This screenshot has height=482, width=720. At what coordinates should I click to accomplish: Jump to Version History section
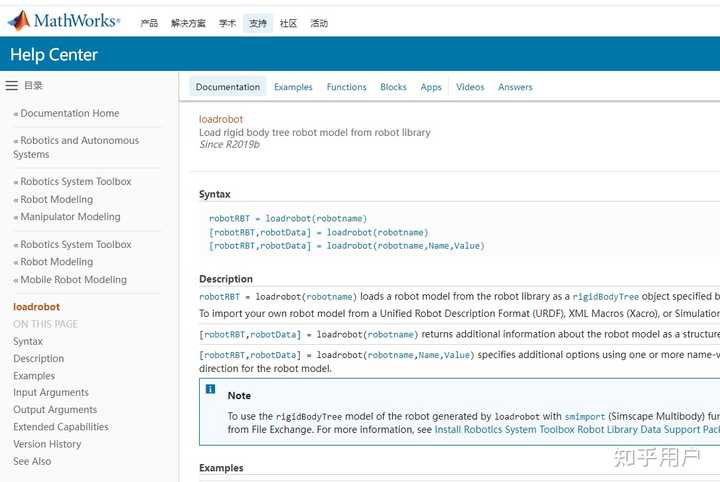[x=47, y=444]
